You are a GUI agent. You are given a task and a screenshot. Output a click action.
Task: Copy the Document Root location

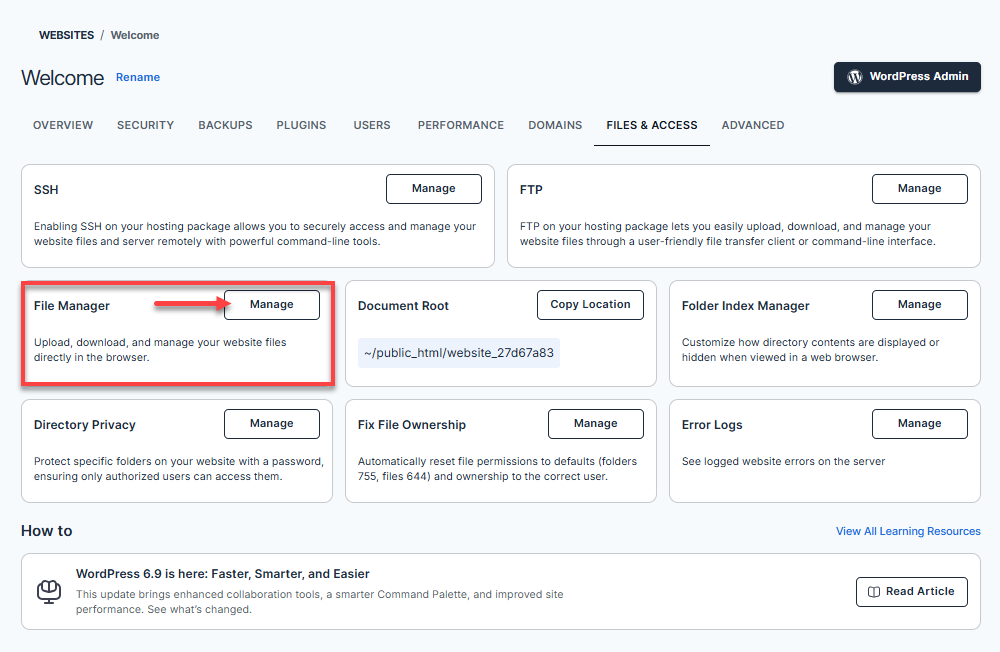(590, 305)
